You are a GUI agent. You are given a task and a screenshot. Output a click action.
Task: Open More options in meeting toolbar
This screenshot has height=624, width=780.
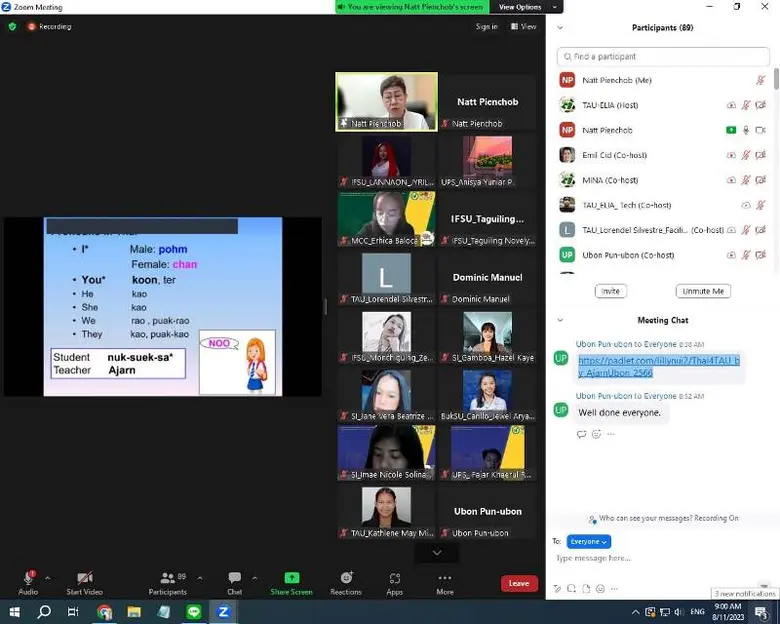coord(445,578)
